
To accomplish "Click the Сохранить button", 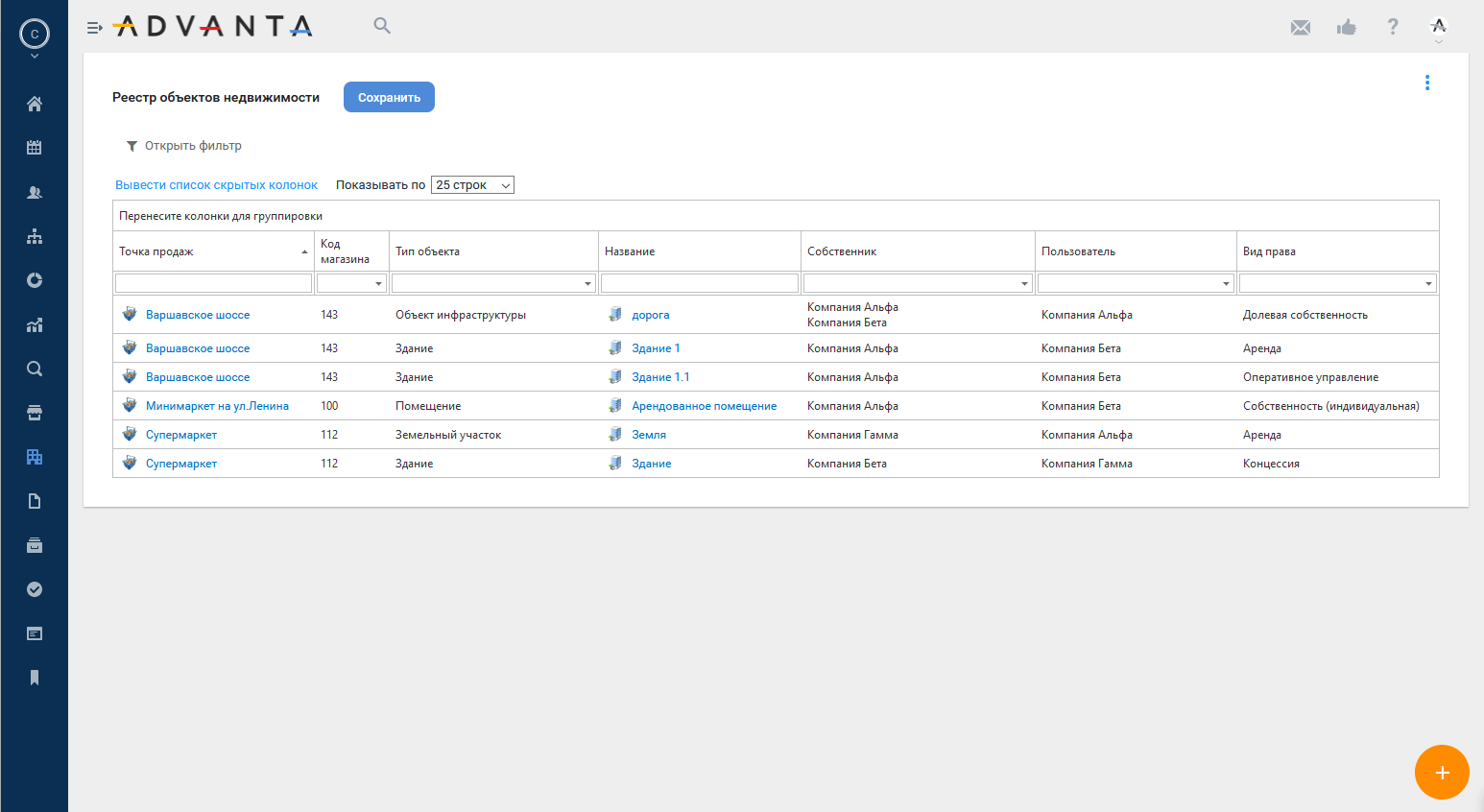I will tap(389, 97).
